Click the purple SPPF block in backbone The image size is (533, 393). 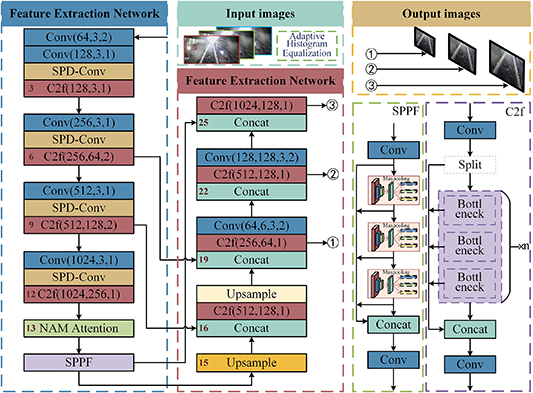coord(79,362)
